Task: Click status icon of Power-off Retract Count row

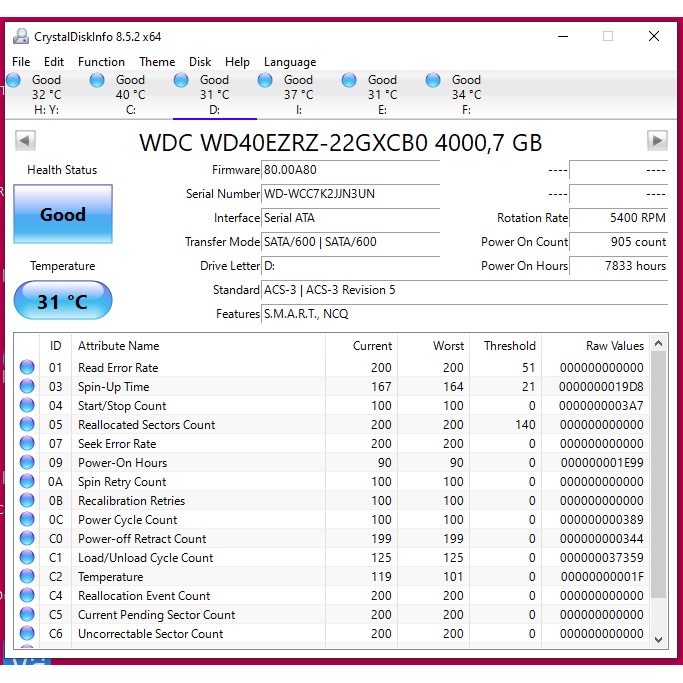Action: coord(27,538)
